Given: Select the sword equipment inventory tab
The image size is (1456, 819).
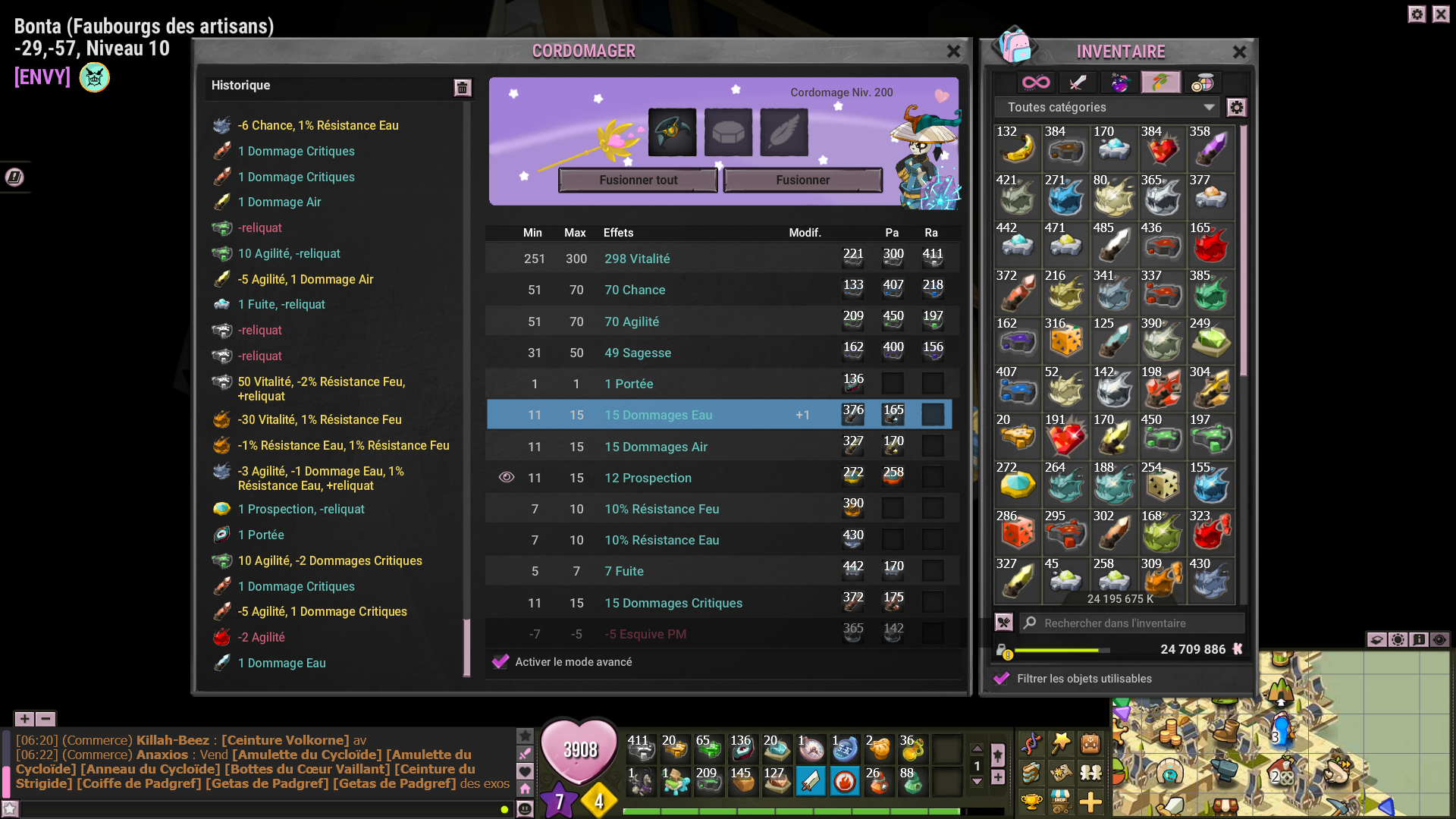Looking at the screenshot, I should 1078,82.
